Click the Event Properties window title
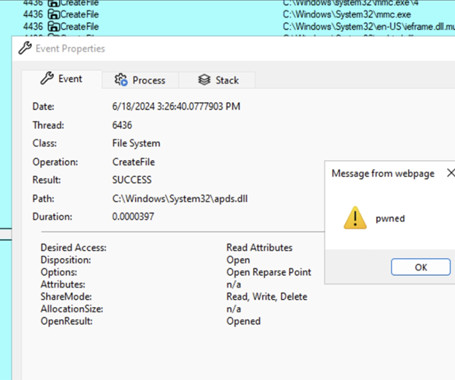This screenshot has height=380, width=455. point(70,49)
